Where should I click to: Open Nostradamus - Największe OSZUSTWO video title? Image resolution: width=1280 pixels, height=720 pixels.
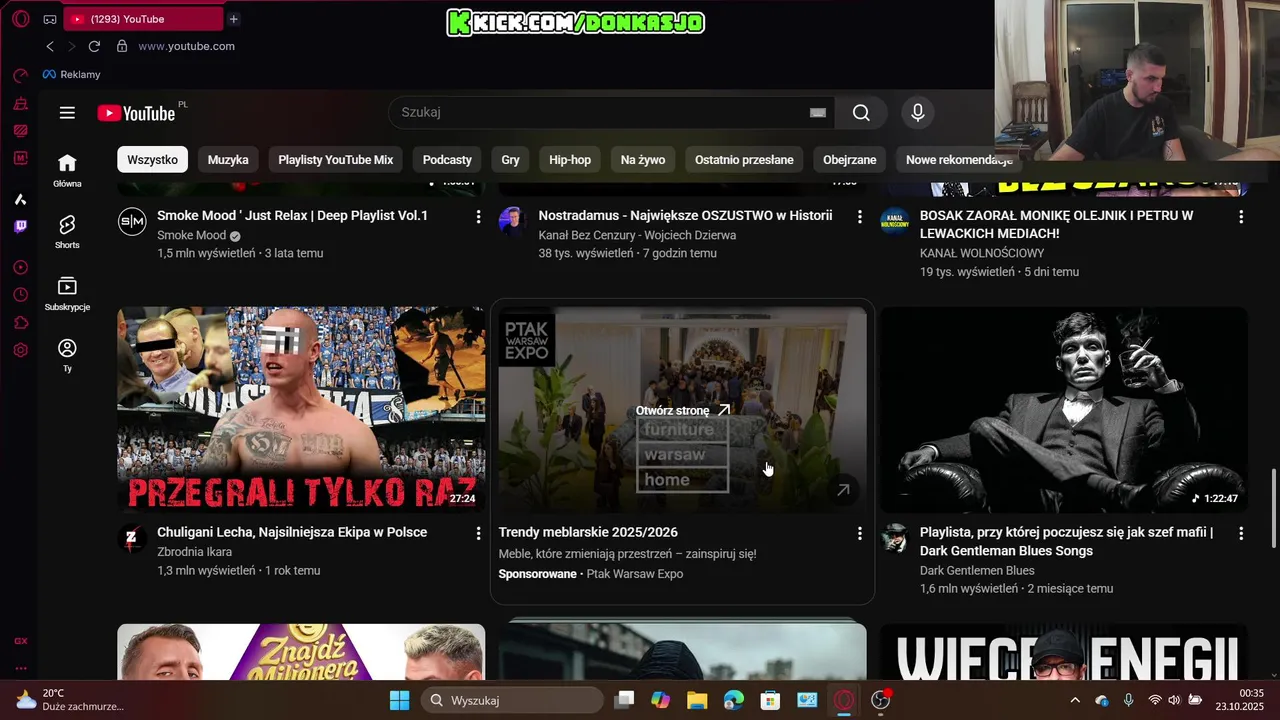[685, 215]
